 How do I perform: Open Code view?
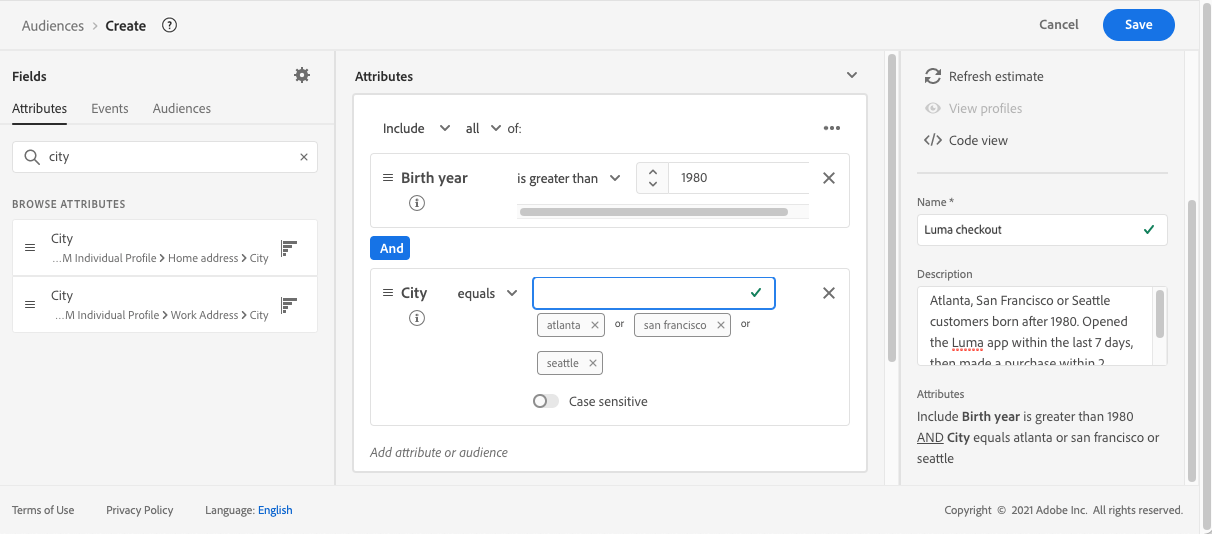click(x=967, y=140)
